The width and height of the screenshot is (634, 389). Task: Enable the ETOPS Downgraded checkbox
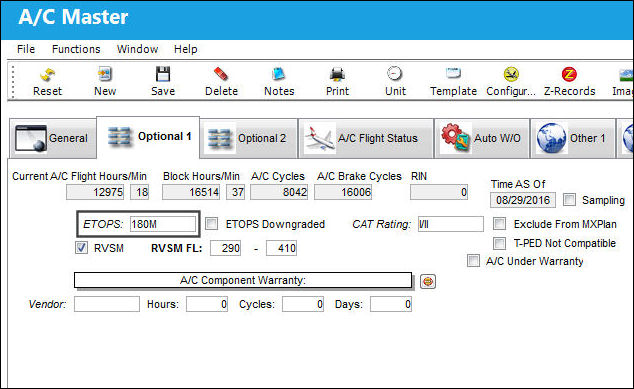(211, 224)
